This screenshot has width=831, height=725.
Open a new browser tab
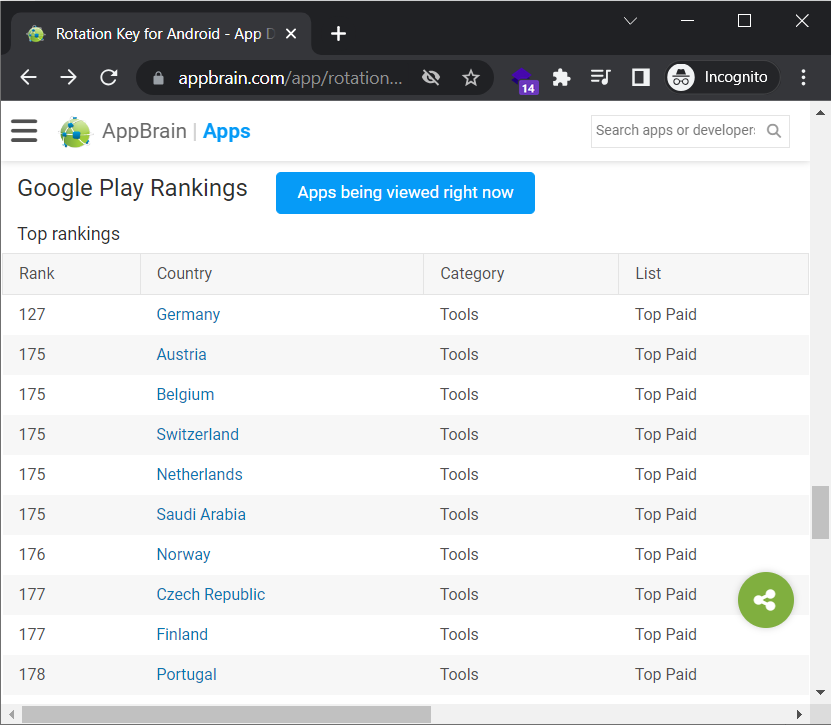coord(338,34)
